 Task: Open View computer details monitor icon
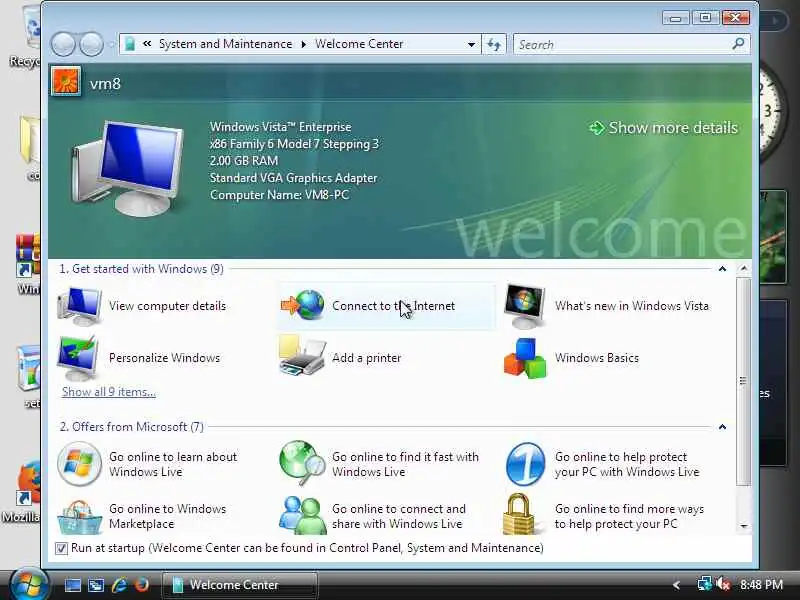pos(80,306)
